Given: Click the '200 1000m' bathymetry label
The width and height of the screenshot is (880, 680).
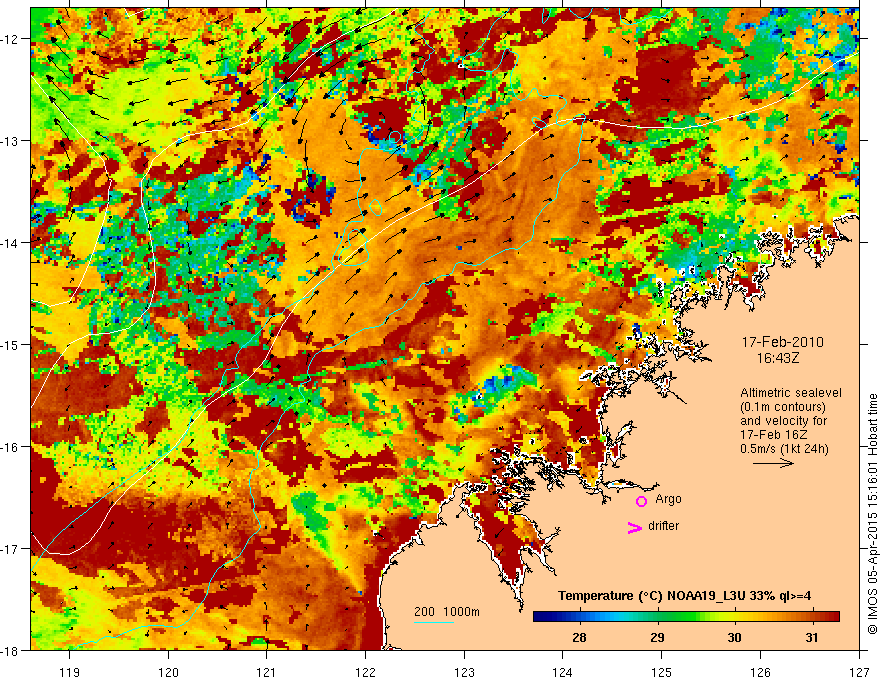Looking at the screenshot, I should [x=447, y=612].
